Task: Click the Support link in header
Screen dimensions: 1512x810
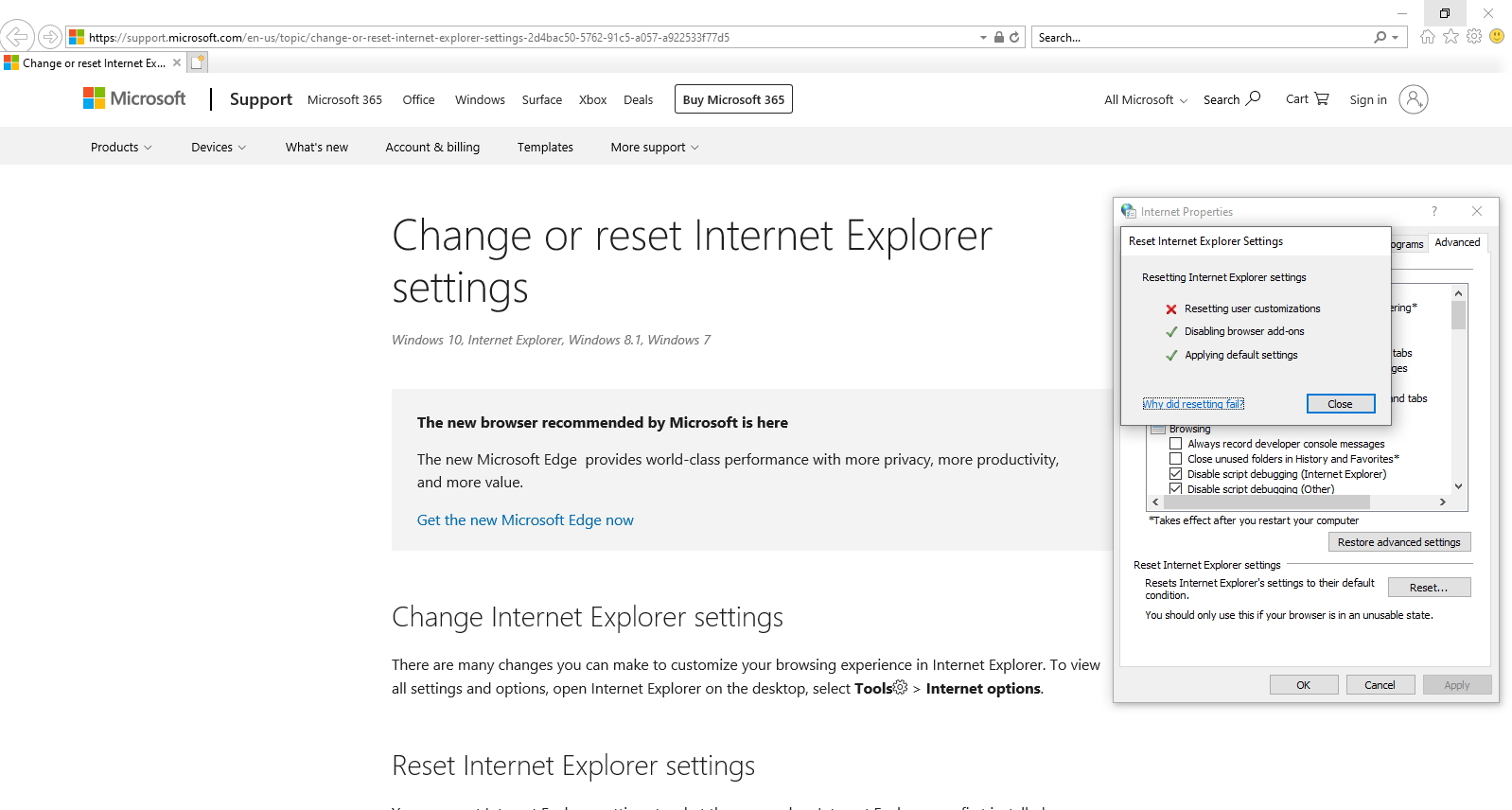Action: (261, 99)
